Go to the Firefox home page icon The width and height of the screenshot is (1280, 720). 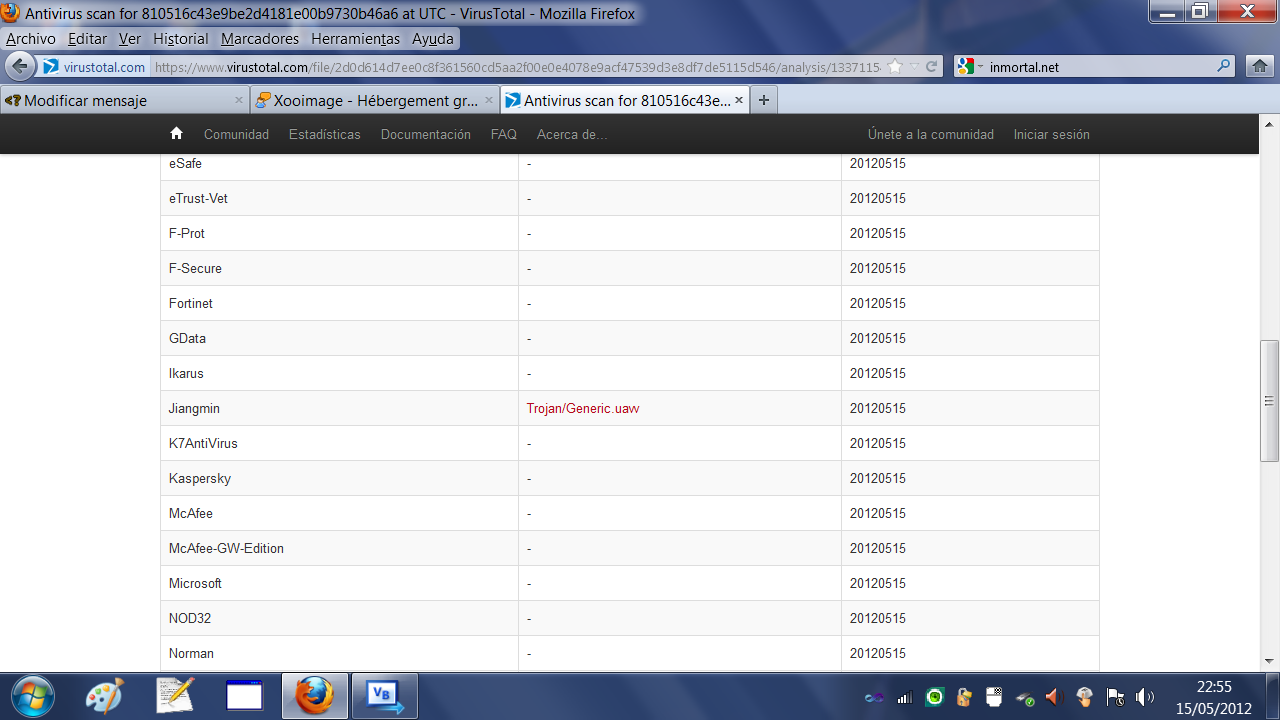pyautogui.click(x=1259, y=67)
